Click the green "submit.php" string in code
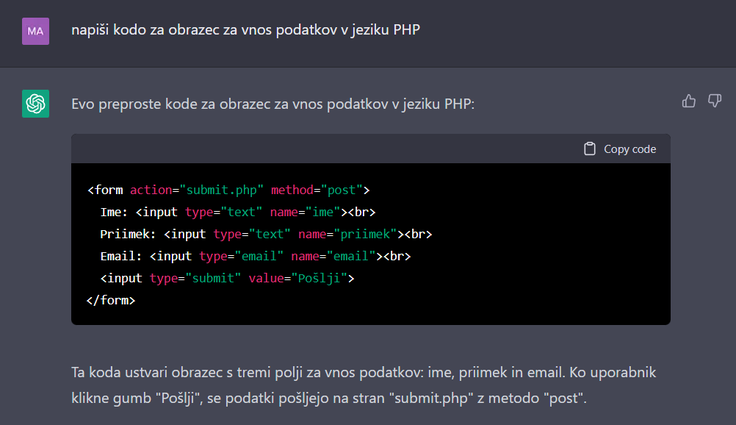This screenshot has height=425, width=736. point(222,190)
